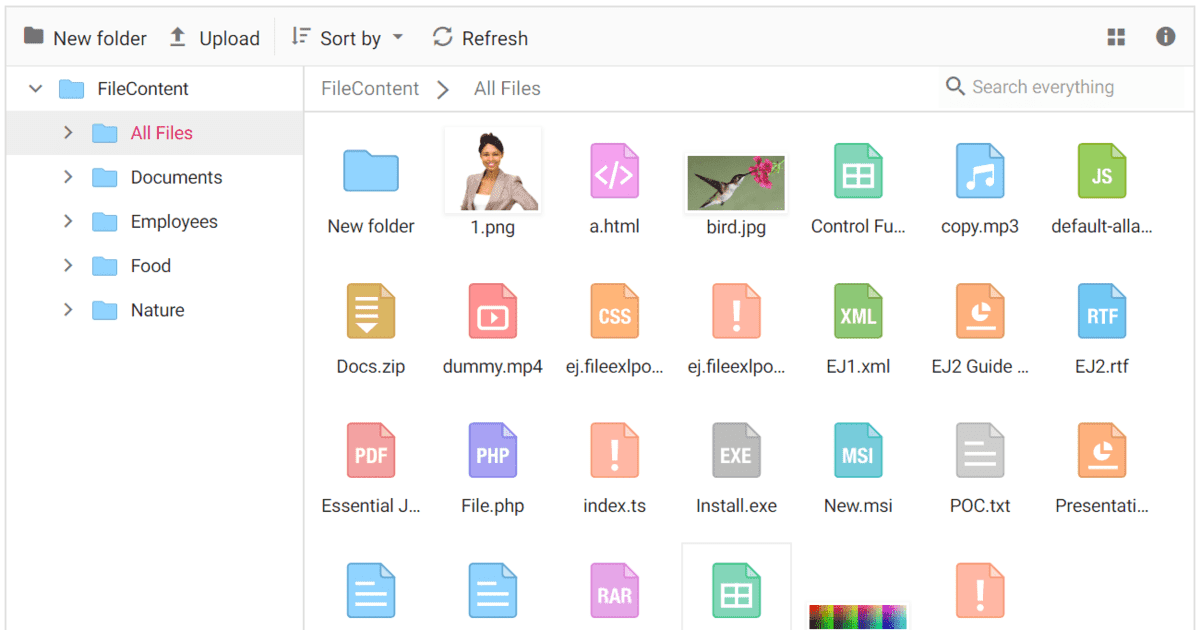
Task: Select the Essential J... PDF file icon
Action: pyautogui.click(x=371, y=451)
